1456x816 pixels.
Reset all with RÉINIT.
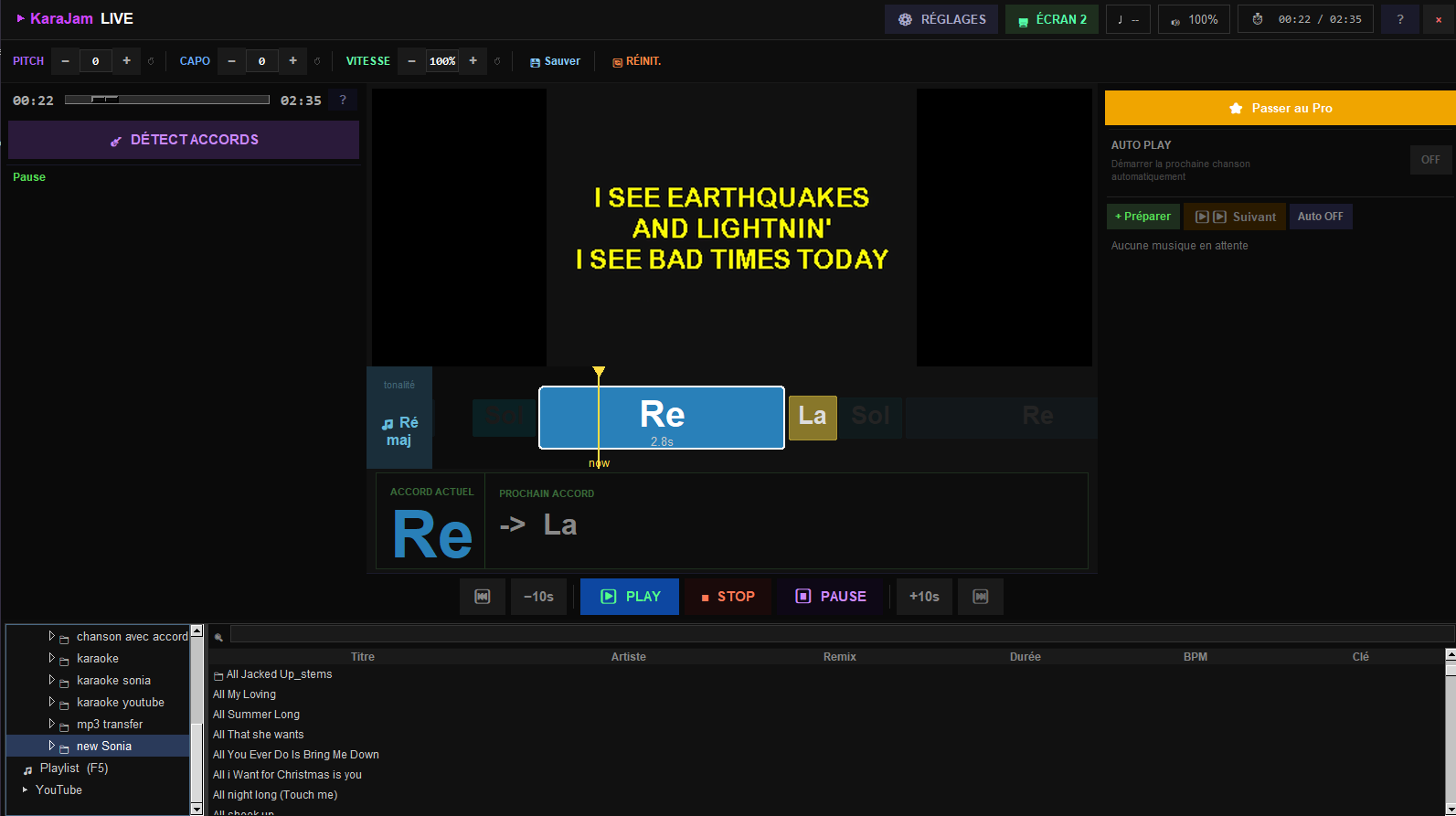click(636, 61)
